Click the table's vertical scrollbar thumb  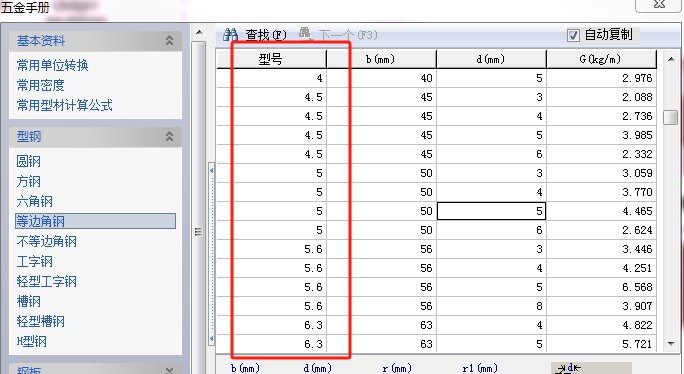[x=670, y=118]
